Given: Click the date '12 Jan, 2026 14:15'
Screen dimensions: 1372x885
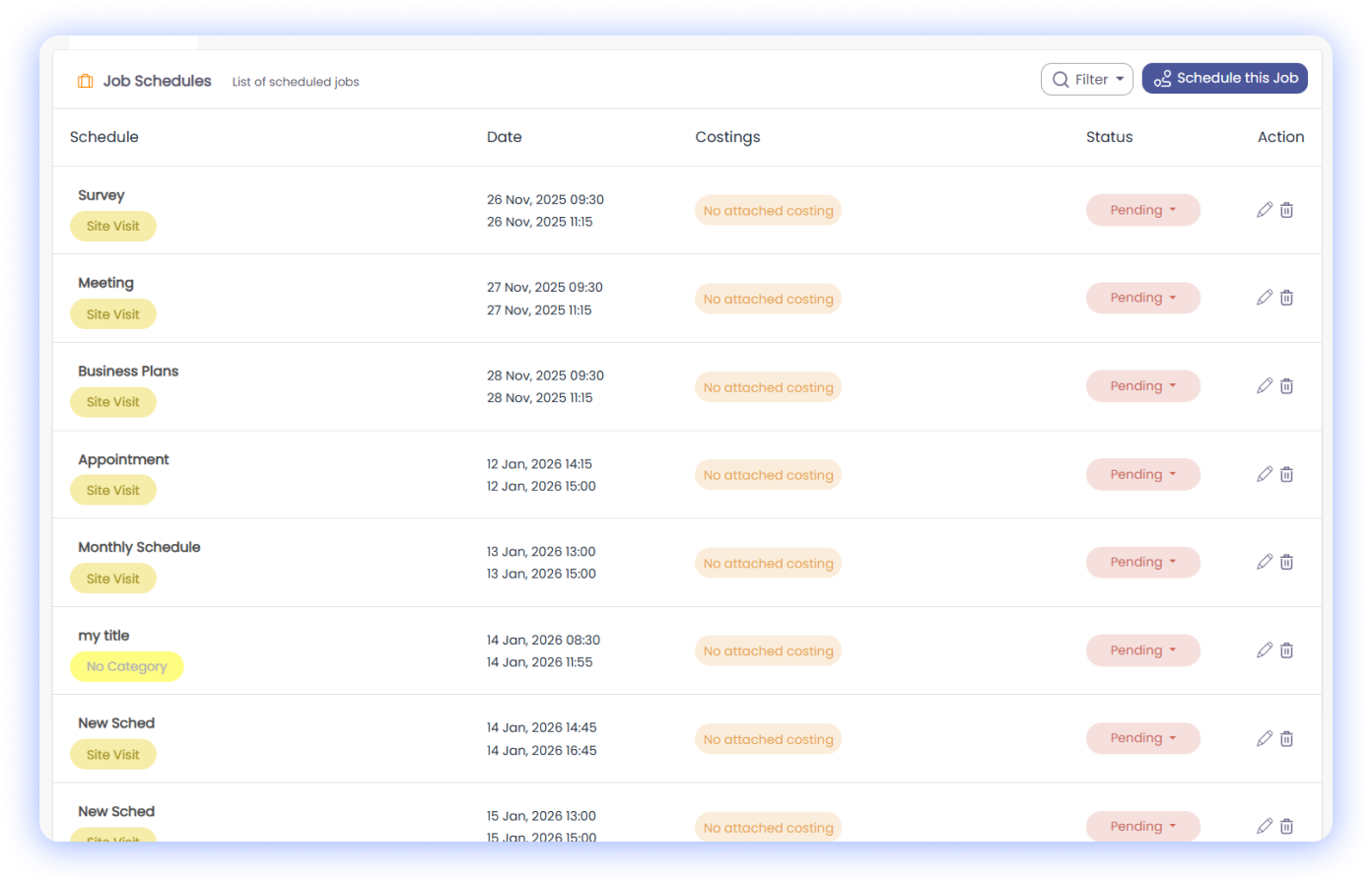Looking at the screenshot, I should [x=539, y=464].
